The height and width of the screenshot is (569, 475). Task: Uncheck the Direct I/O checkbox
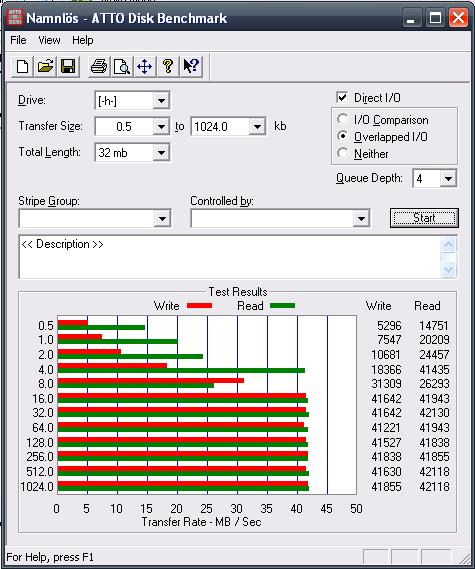tap(342, 97)
